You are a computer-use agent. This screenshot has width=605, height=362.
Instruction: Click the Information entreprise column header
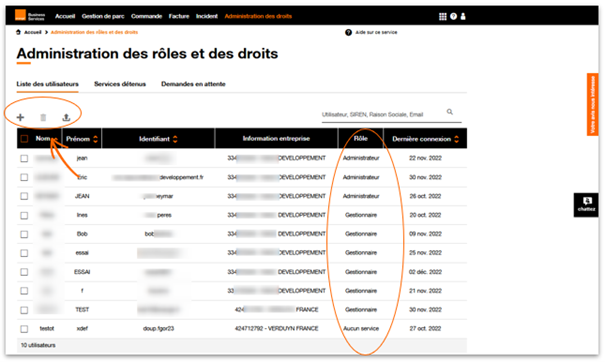[276, 139]
